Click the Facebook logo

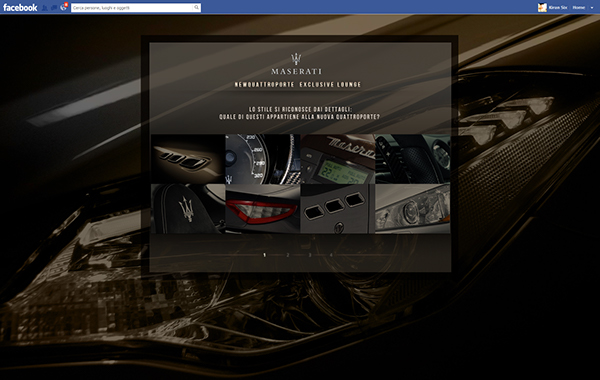tap(20, 8)
